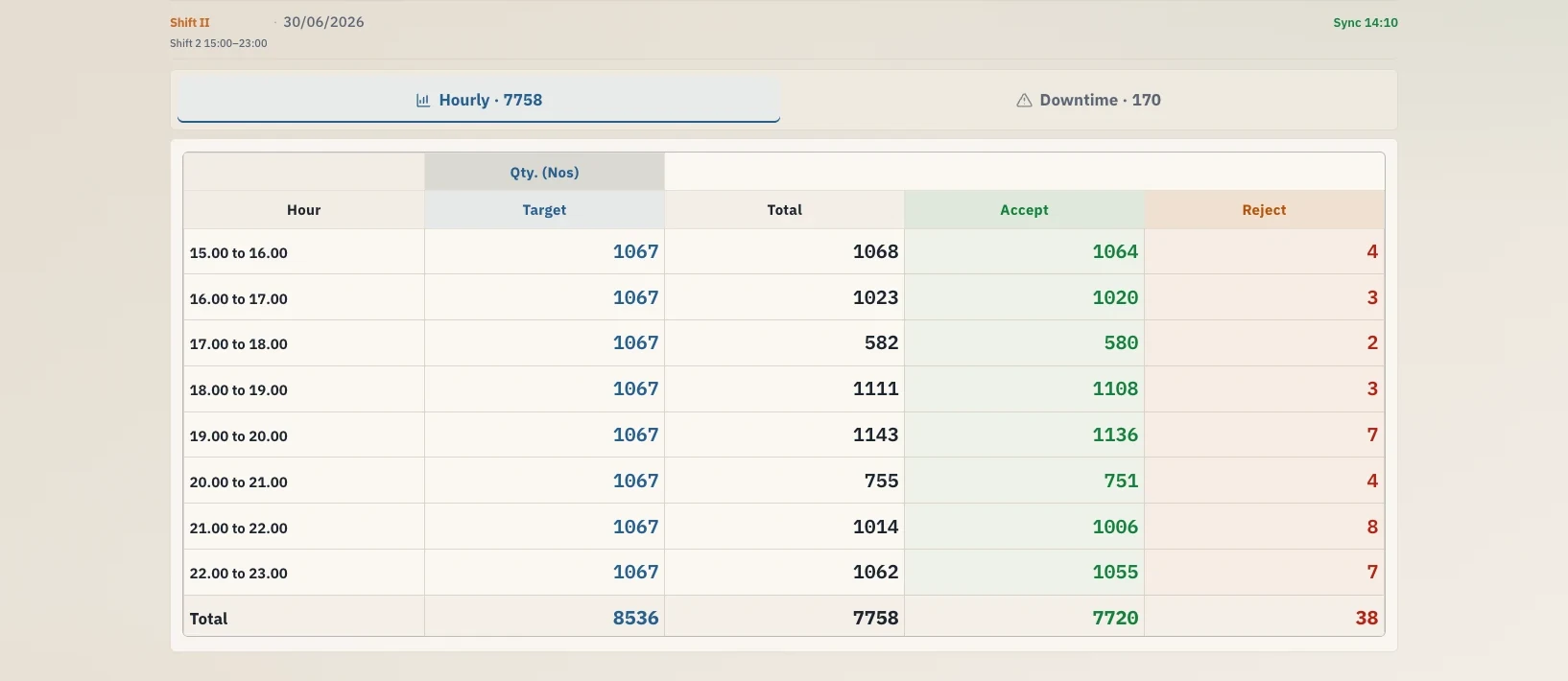Click reject value 7 in 22.00 to 23.00 row
Screen dimensions: 1568x681
pos(1372,572)
